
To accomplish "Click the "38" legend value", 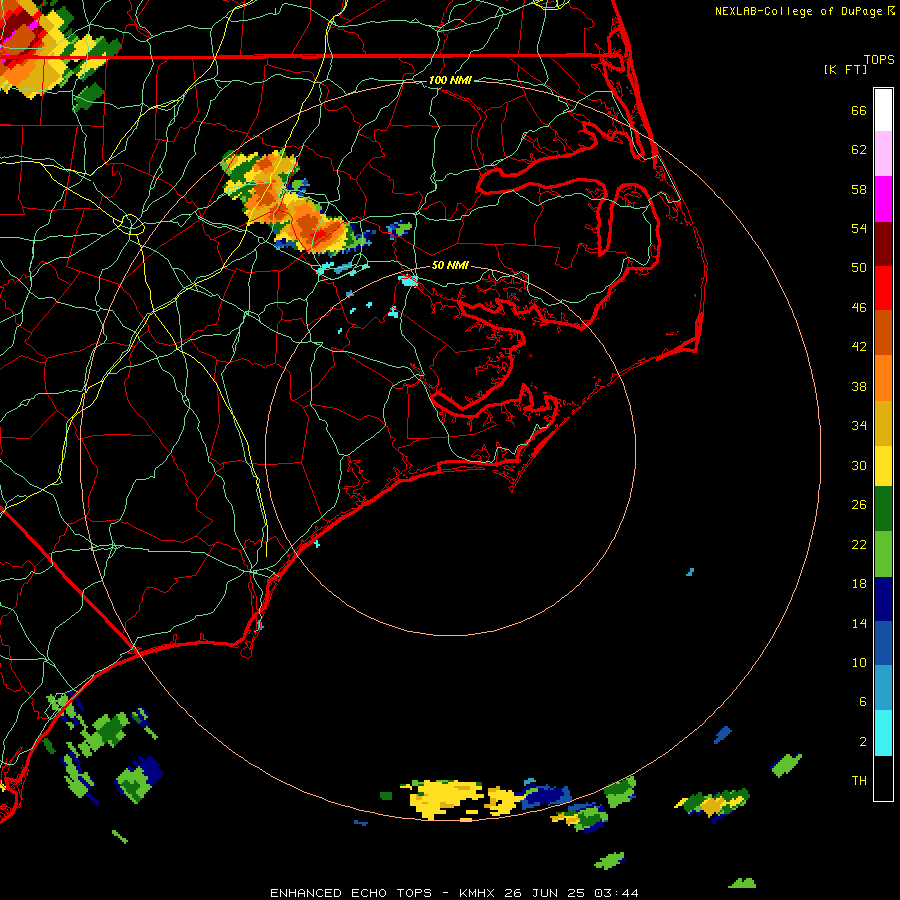I will [859, 386].
